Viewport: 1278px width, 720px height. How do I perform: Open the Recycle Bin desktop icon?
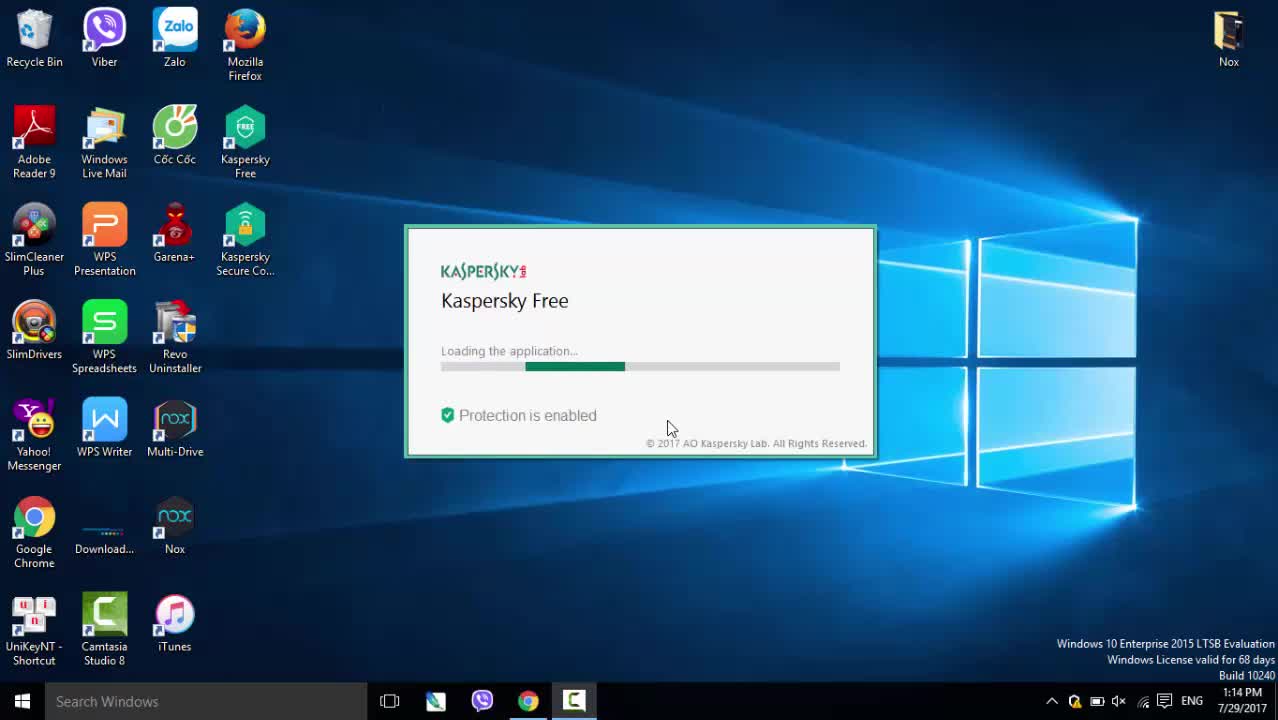pyautogui.click(x=34, y=39)
